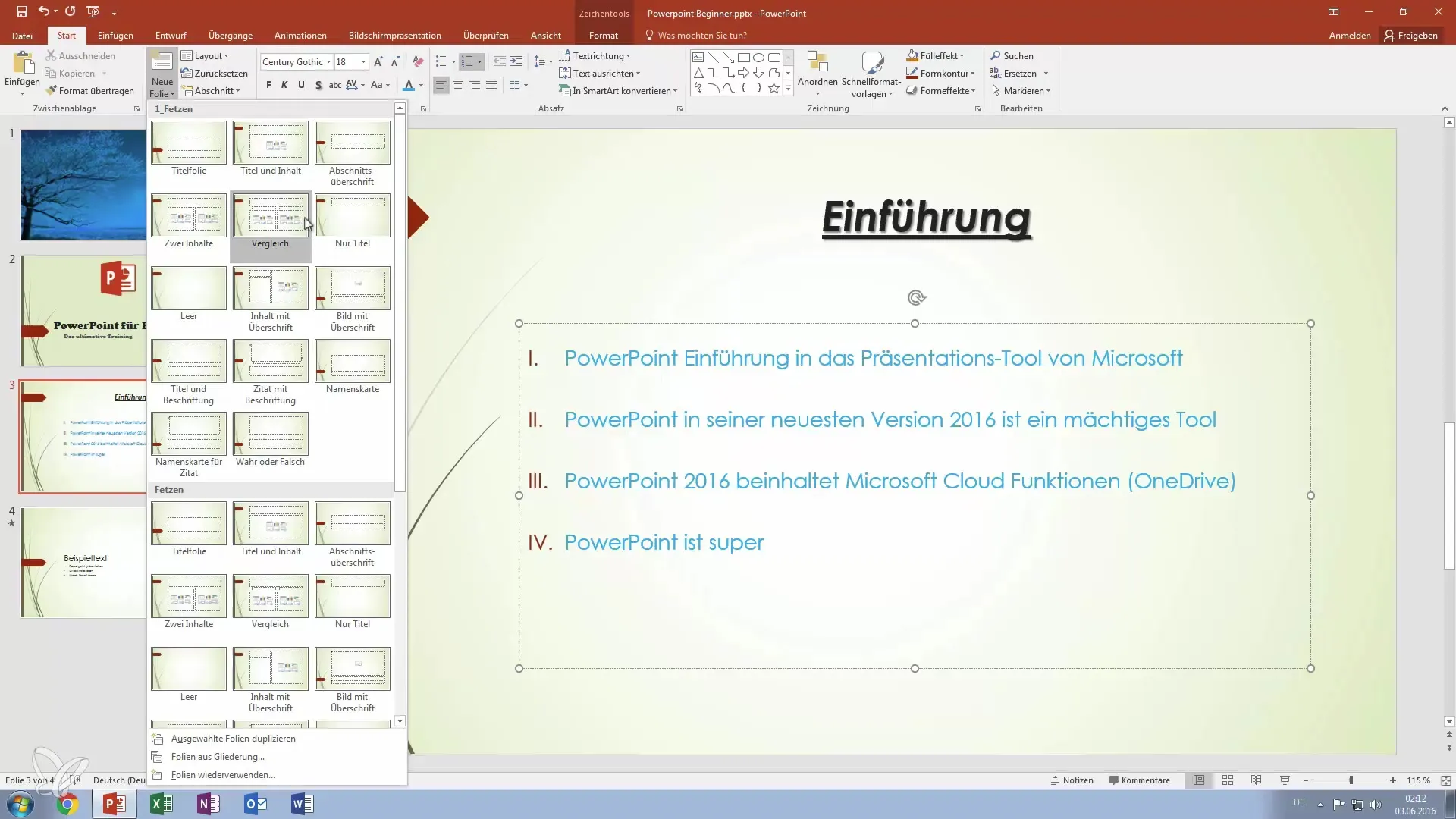This screenshot has width=1456, height=819.
Task: Select the Nur Titel layout in 1_Fetzen
Action: click(x=353, y=221)
